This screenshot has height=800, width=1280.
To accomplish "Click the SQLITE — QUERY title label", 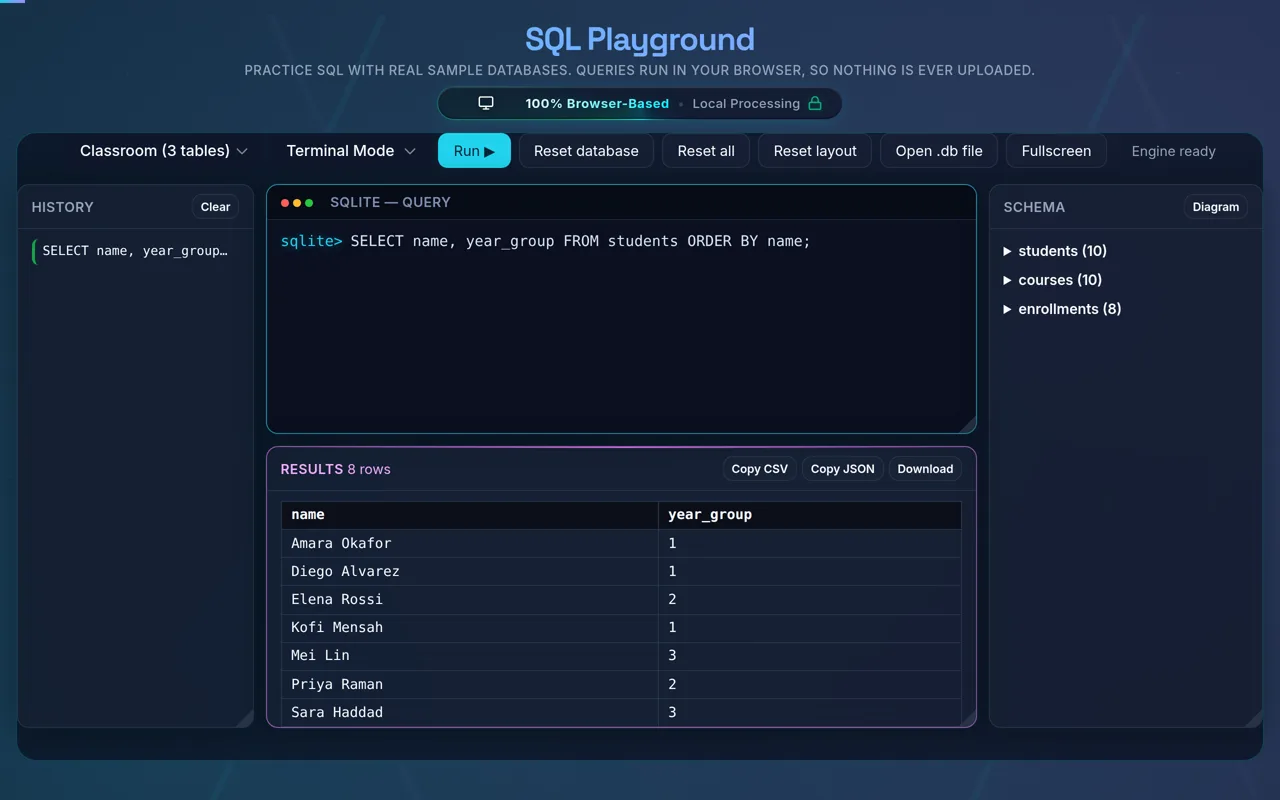I will [x=390, y=203].
